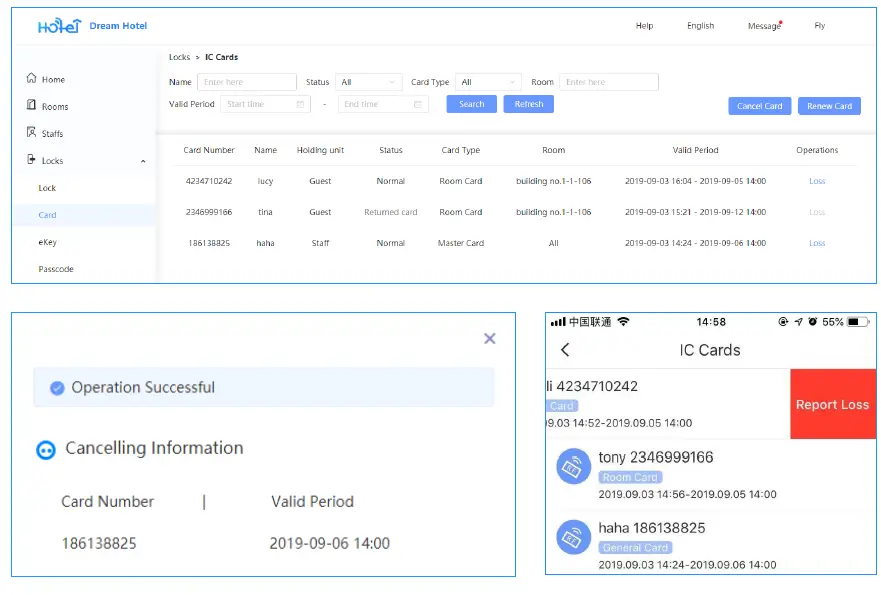Open the Card Type dropdown
This screenshot has width=881, height=595.
488,82
